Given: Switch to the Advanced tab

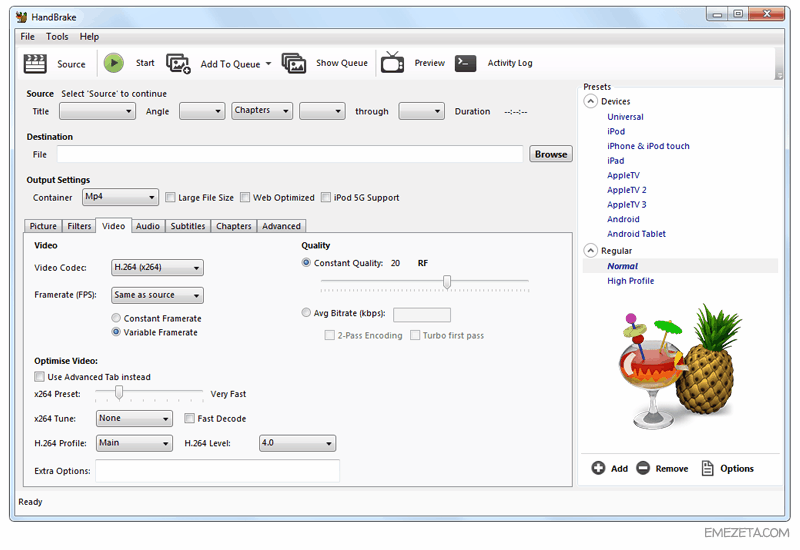Looking at the screenshot, I should [281, 226].
